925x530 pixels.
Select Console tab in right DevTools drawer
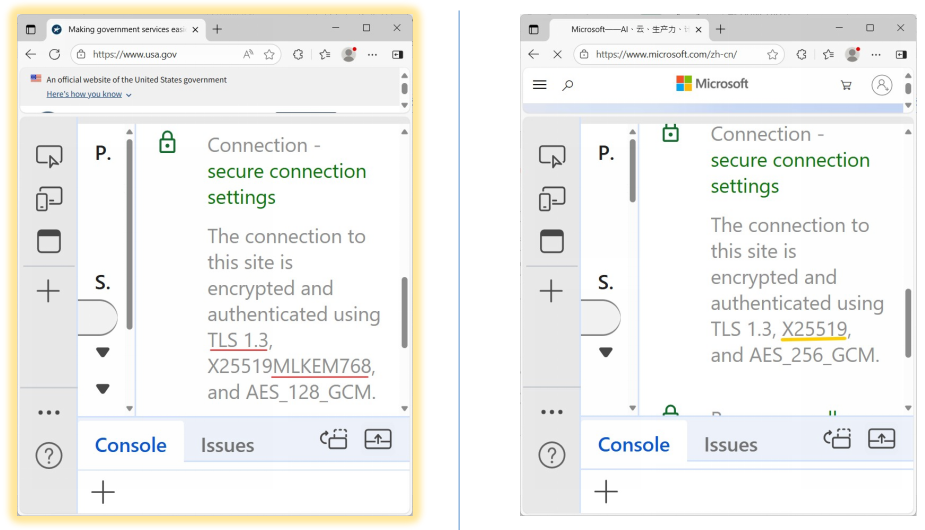(x=634, y=445)
